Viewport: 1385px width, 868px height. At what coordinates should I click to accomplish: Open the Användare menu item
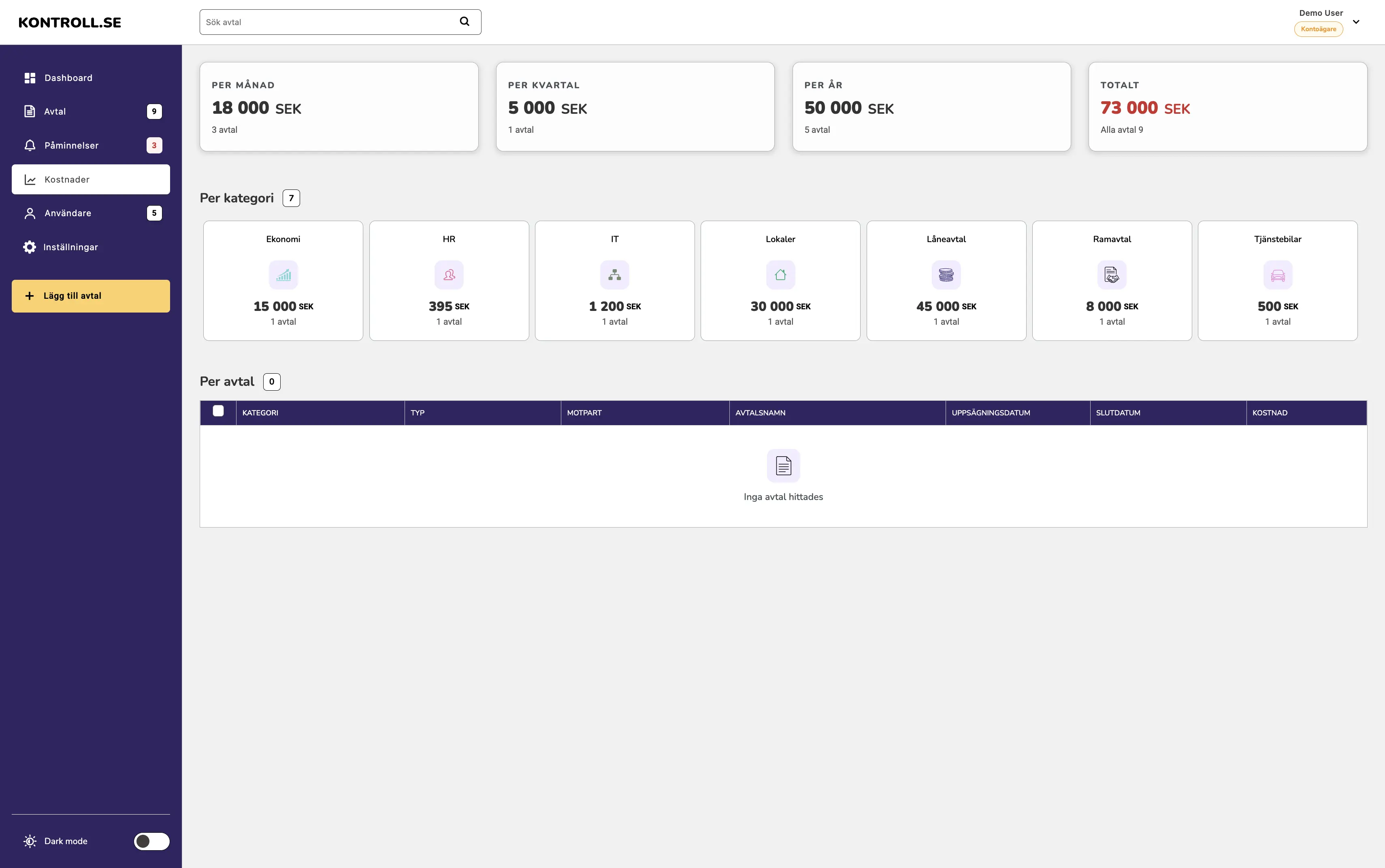coord(91,213)
